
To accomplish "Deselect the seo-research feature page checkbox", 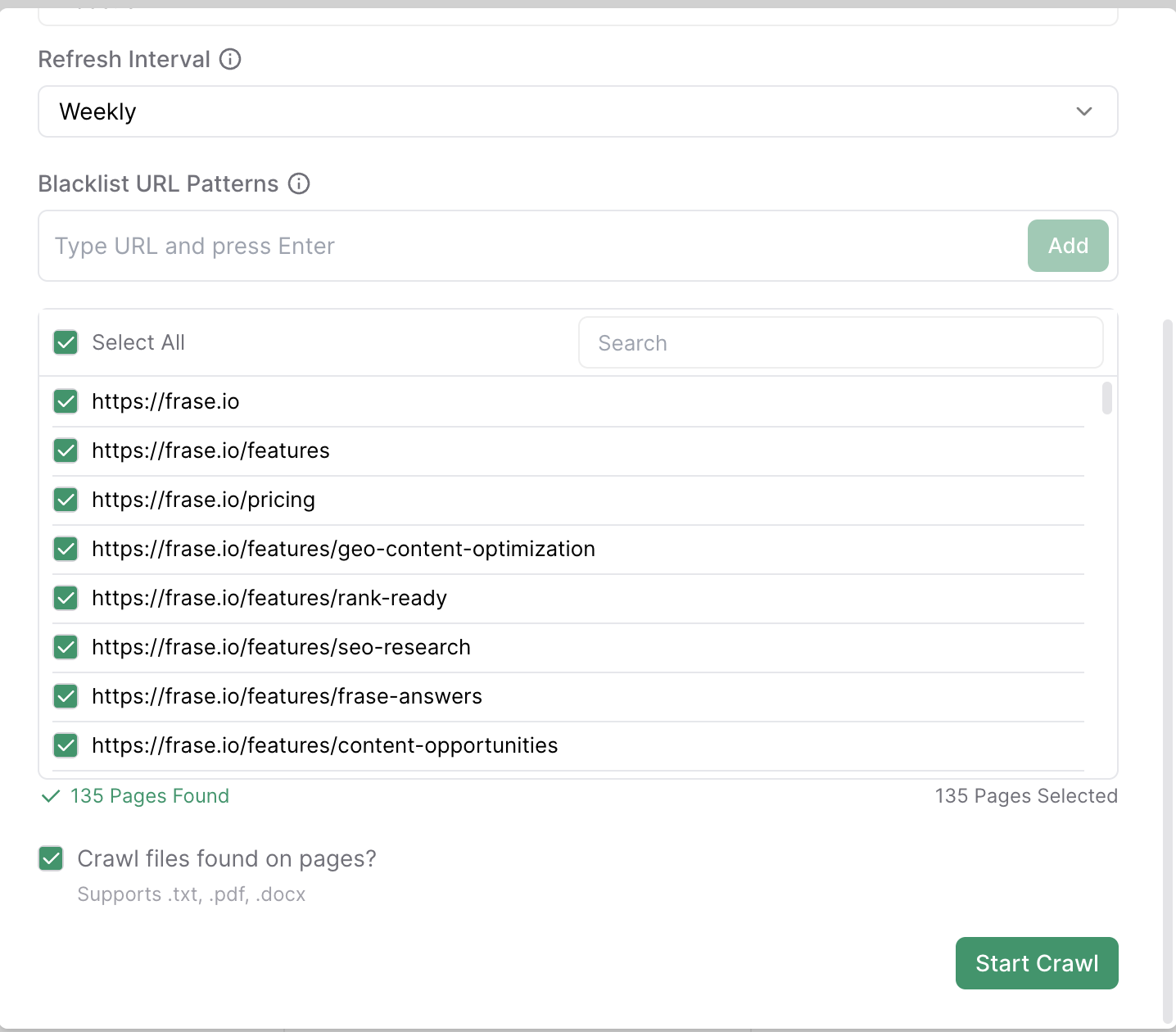I will coord(66,647).
